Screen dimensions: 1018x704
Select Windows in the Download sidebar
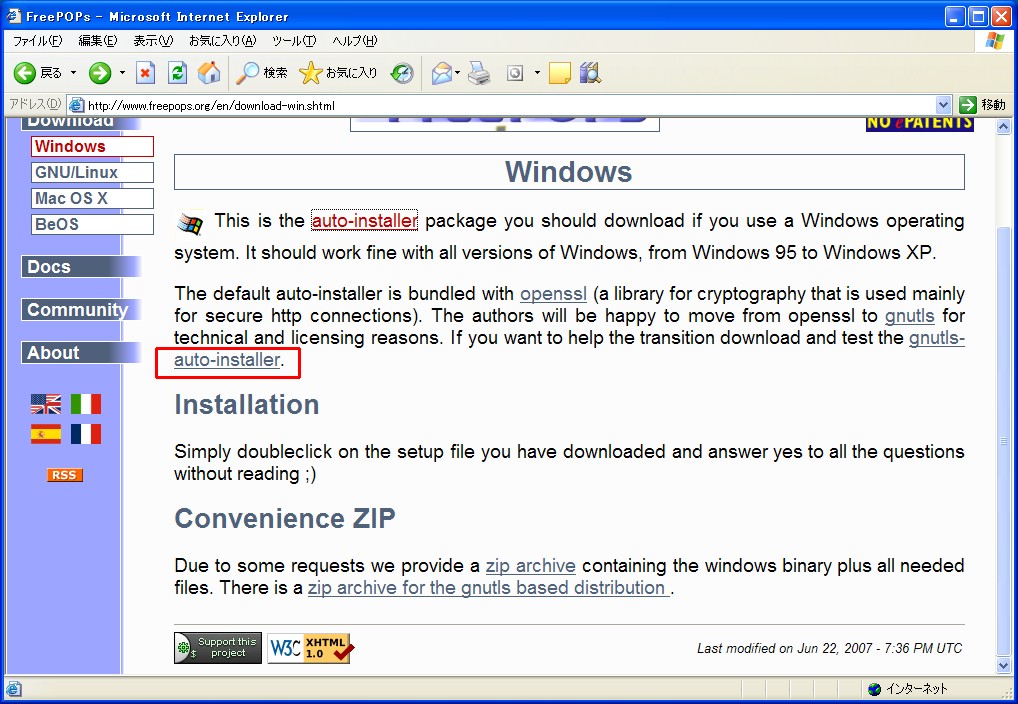click(x=92, y=146)
